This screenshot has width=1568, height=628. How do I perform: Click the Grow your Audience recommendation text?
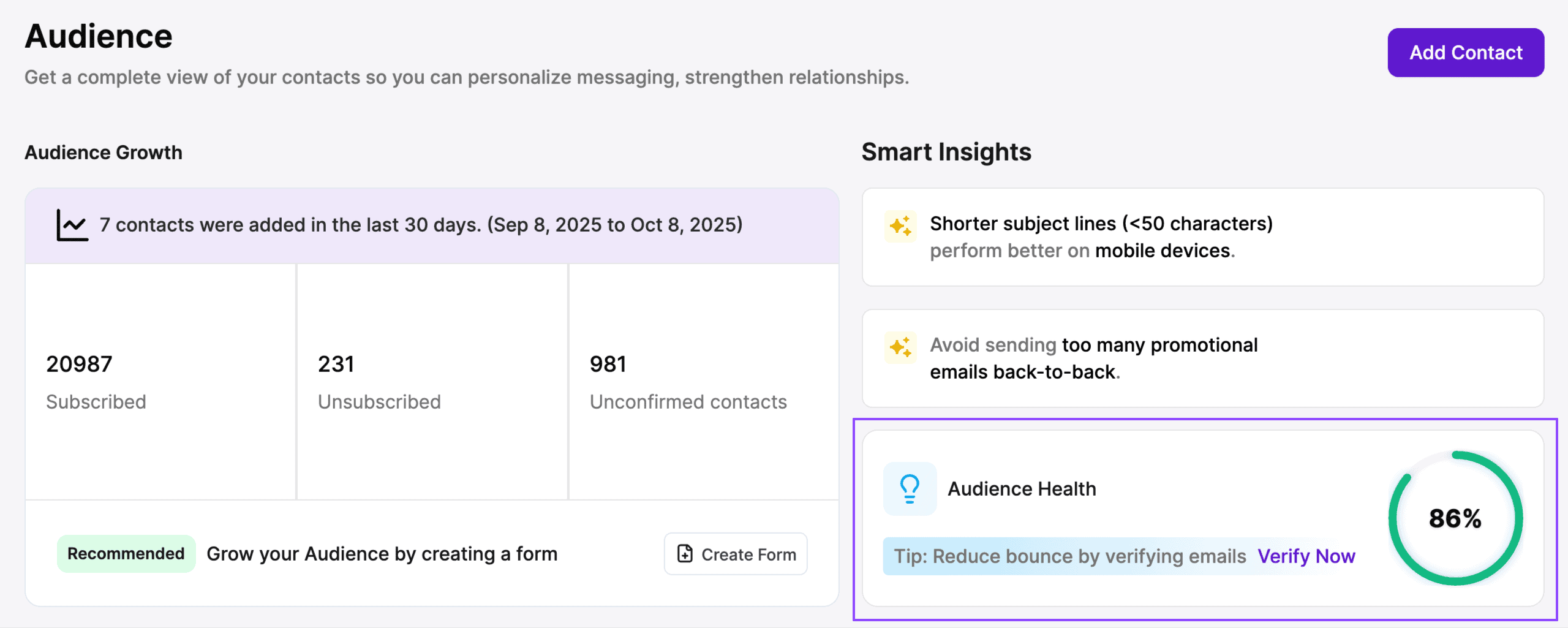pos(382,554)
